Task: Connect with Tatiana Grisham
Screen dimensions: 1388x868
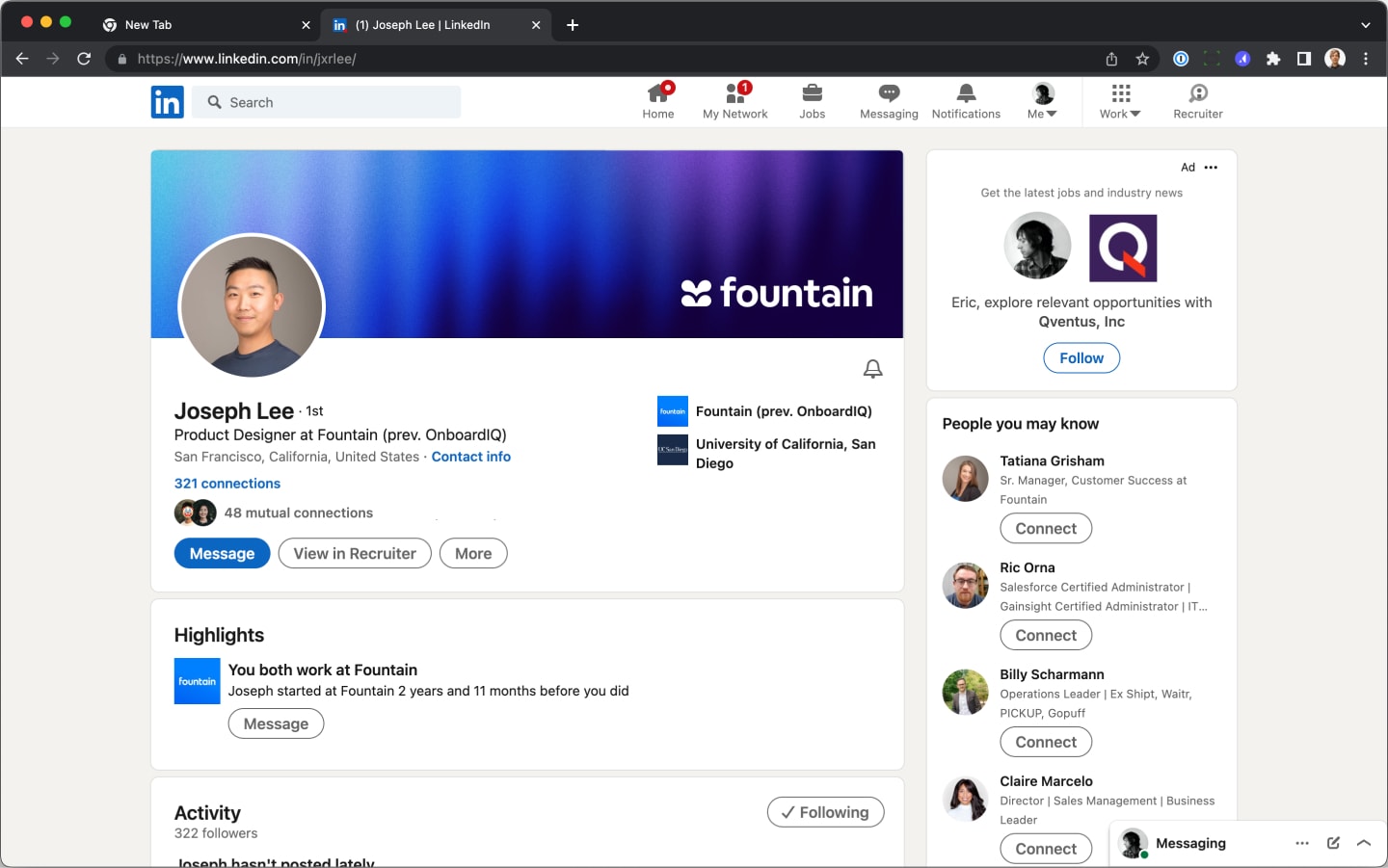Action: point(1046,529)
